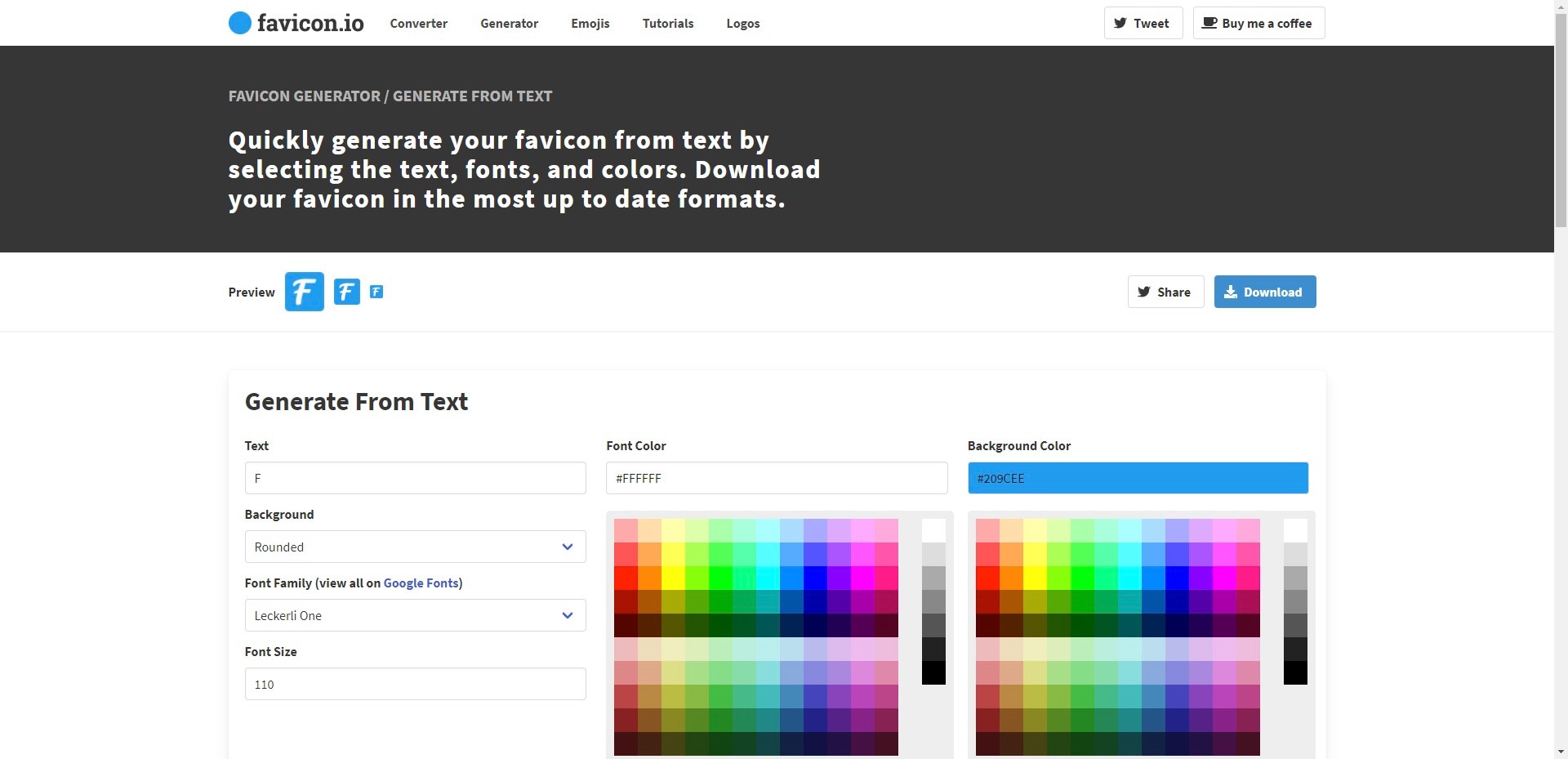Screen dimensions: 1568x759
Task: Pick black in Font Color grayscale column
Action: [933, 672]
